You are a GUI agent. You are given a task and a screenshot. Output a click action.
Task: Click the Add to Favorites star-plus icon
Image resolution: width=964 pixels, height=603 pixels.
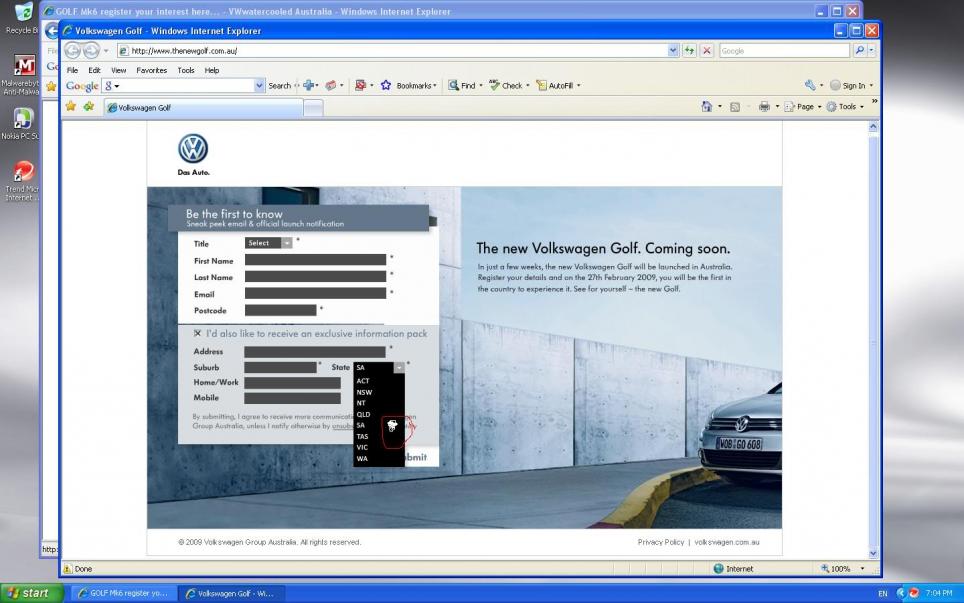point(89,106)
